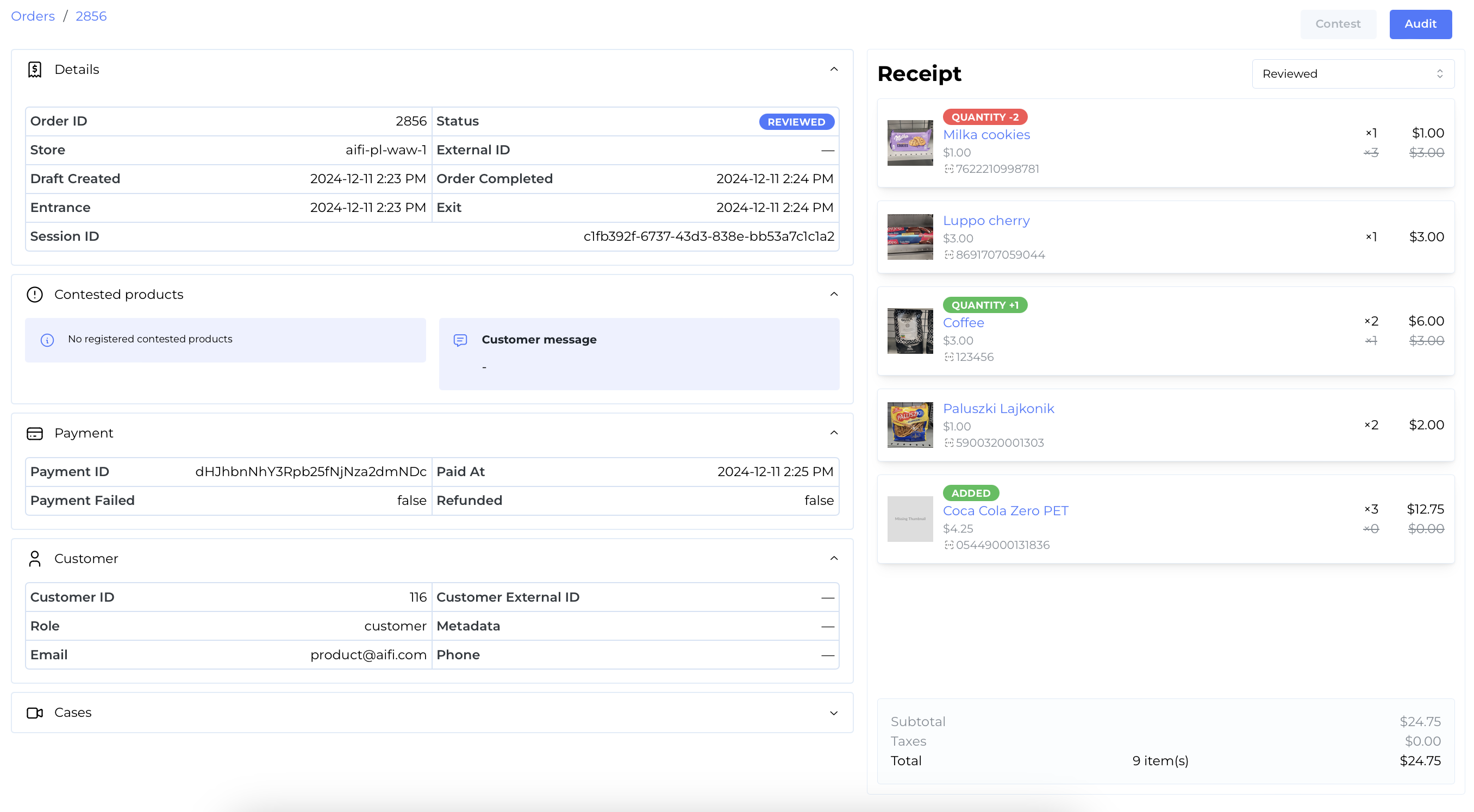Viewport: 1474px width, 812px height.
Task: Go to Orders breadcrumb link
Action: (33, 16)
